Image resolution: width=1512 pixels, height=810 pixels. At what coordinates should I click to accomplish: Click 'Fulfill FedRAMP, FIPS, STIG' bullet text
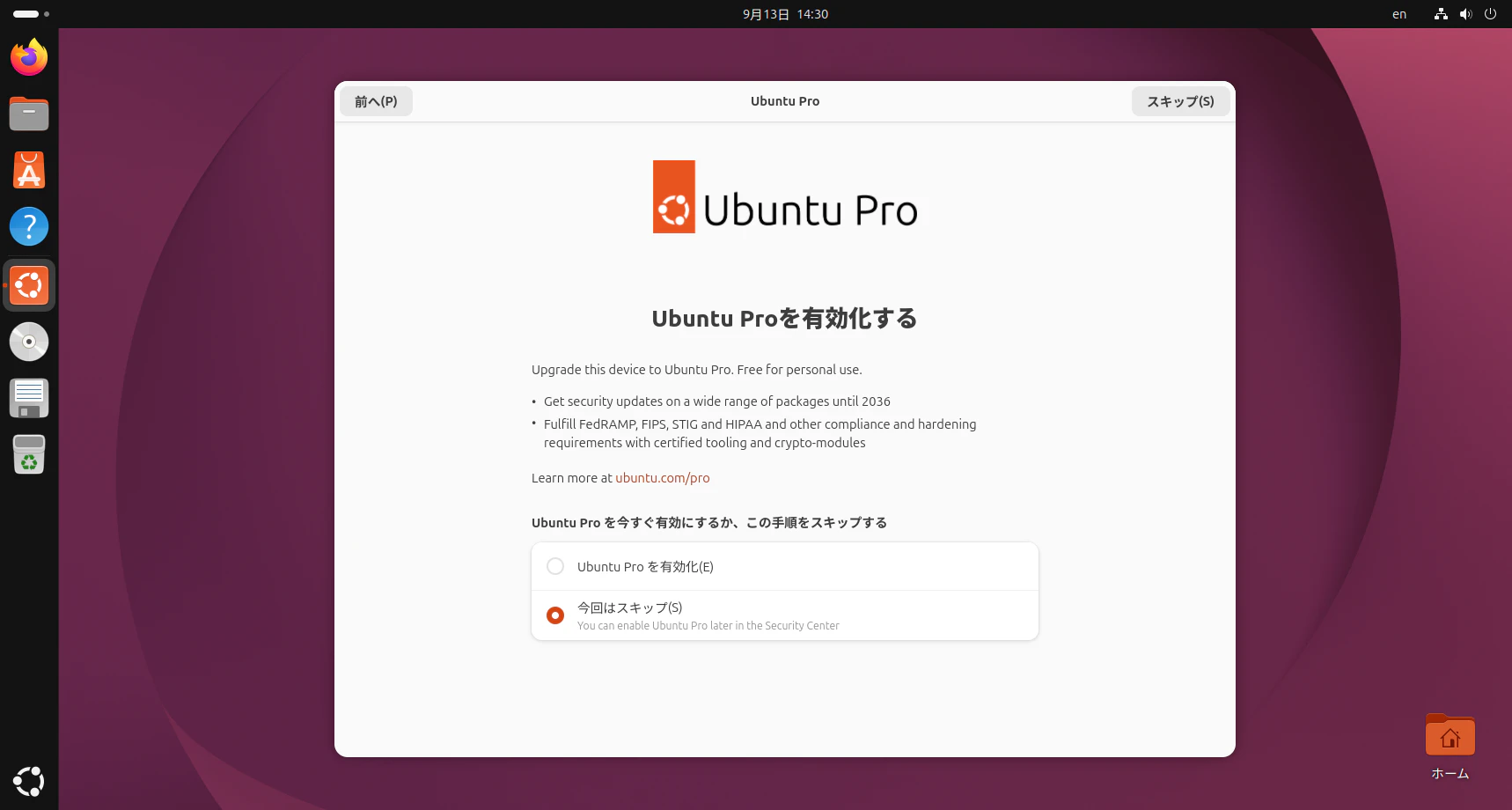pos(760,433)
